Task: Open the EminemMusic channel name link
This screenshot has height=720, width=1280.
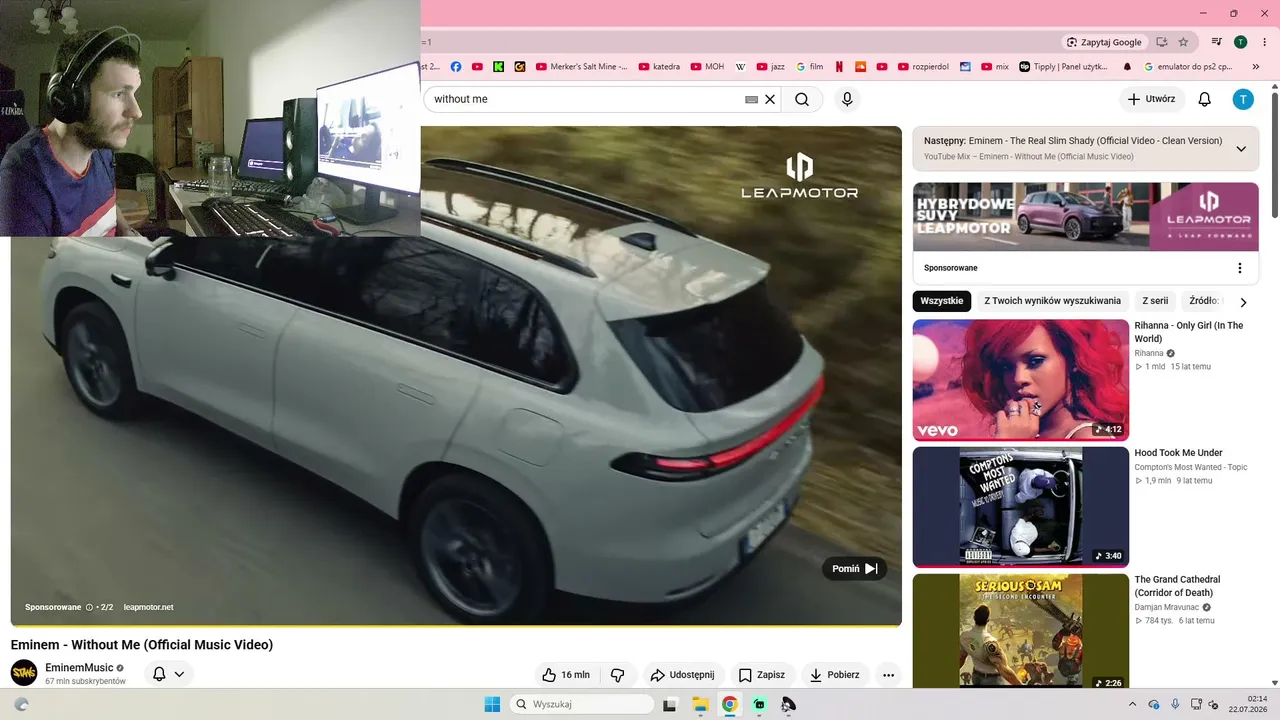Action: pyautogui.click(x=79, y=668)
